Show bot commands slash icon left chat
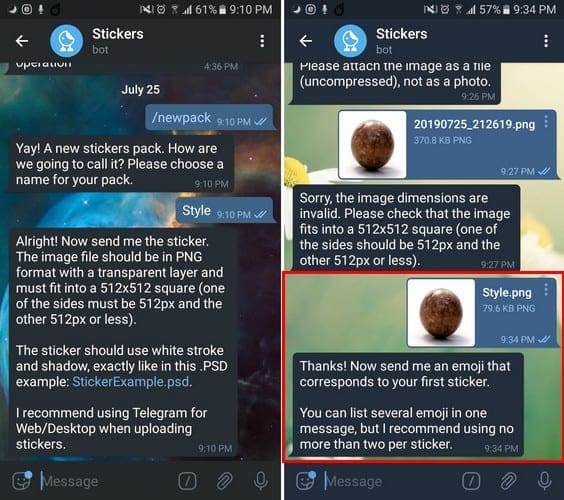Screen dimensions: 564x500 click(187, 481)
